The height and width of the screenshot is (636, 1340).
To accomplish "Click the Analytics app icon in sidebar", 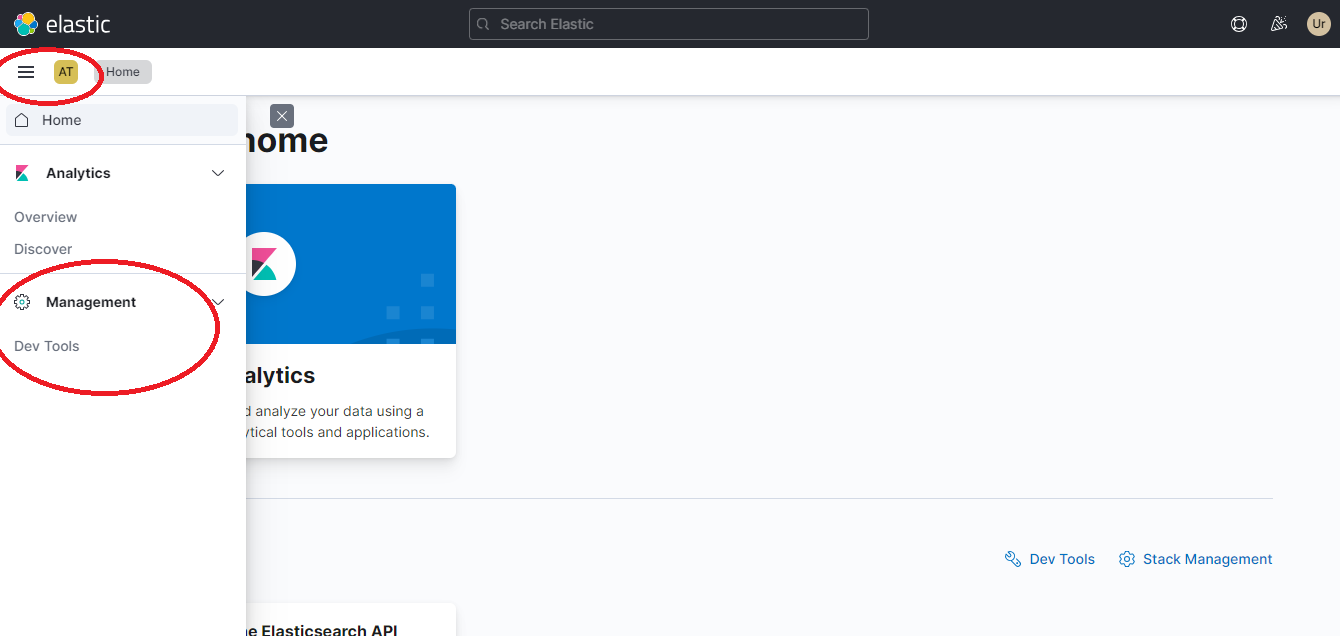I will coord(21,172).
